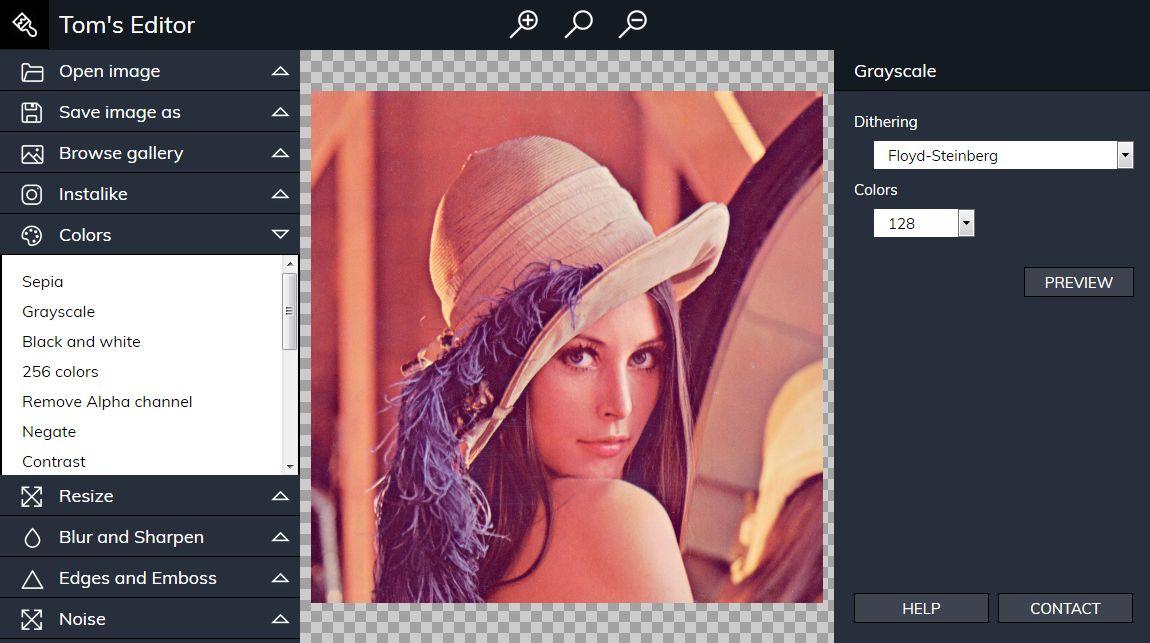Click the Browse gallery picture icon

coord(32,154)
